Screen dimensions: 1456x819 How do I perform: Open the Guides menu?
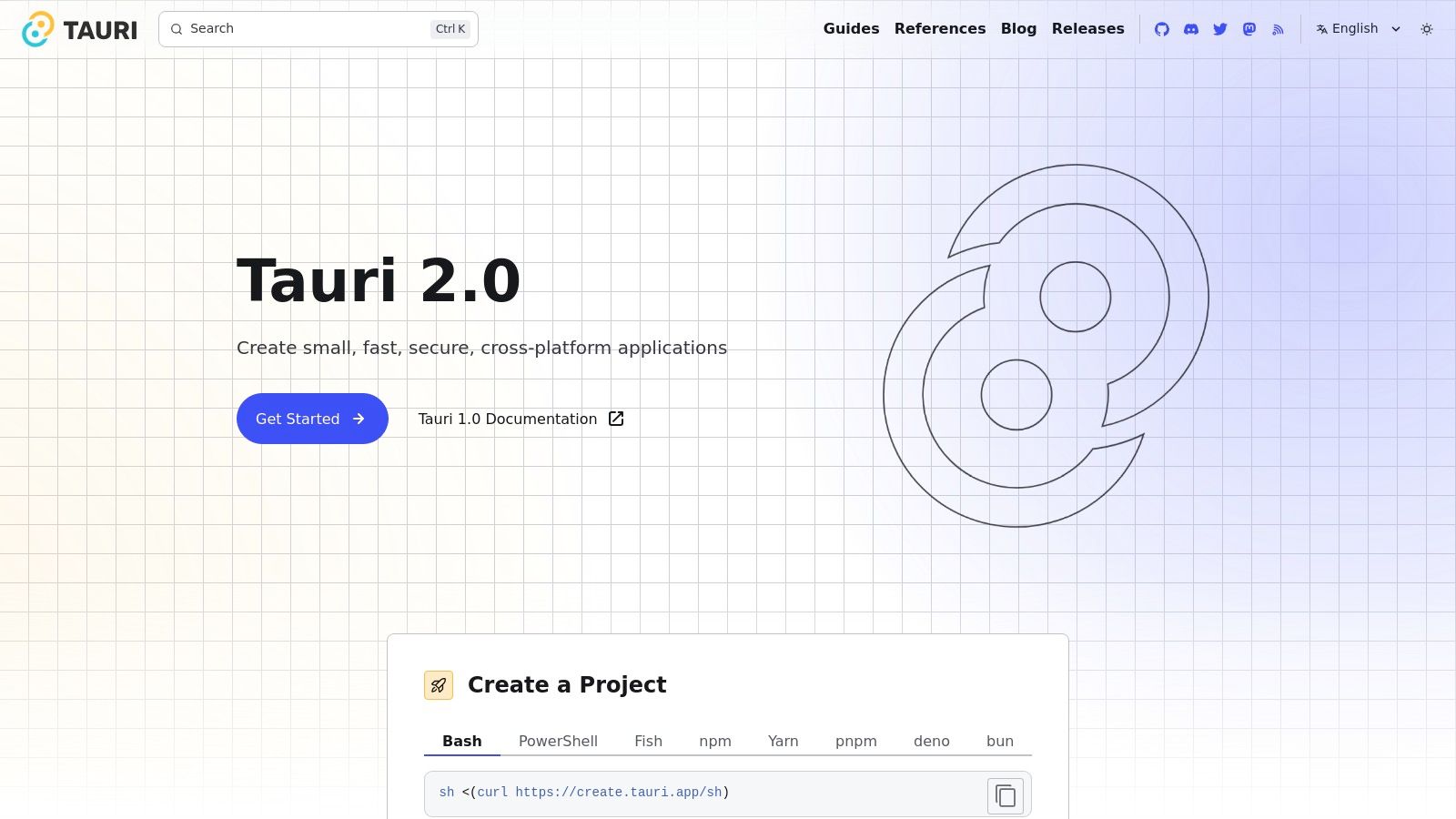(x=851, y=28)
